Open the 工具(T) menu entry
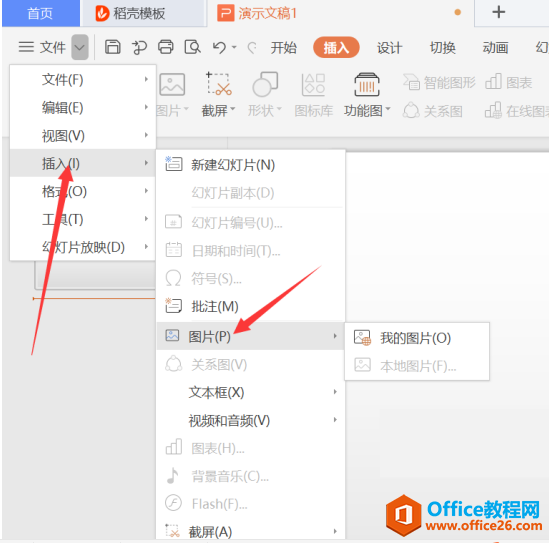Image resolution: width=549 pixels, height=543 pixels. coord(83,219)
